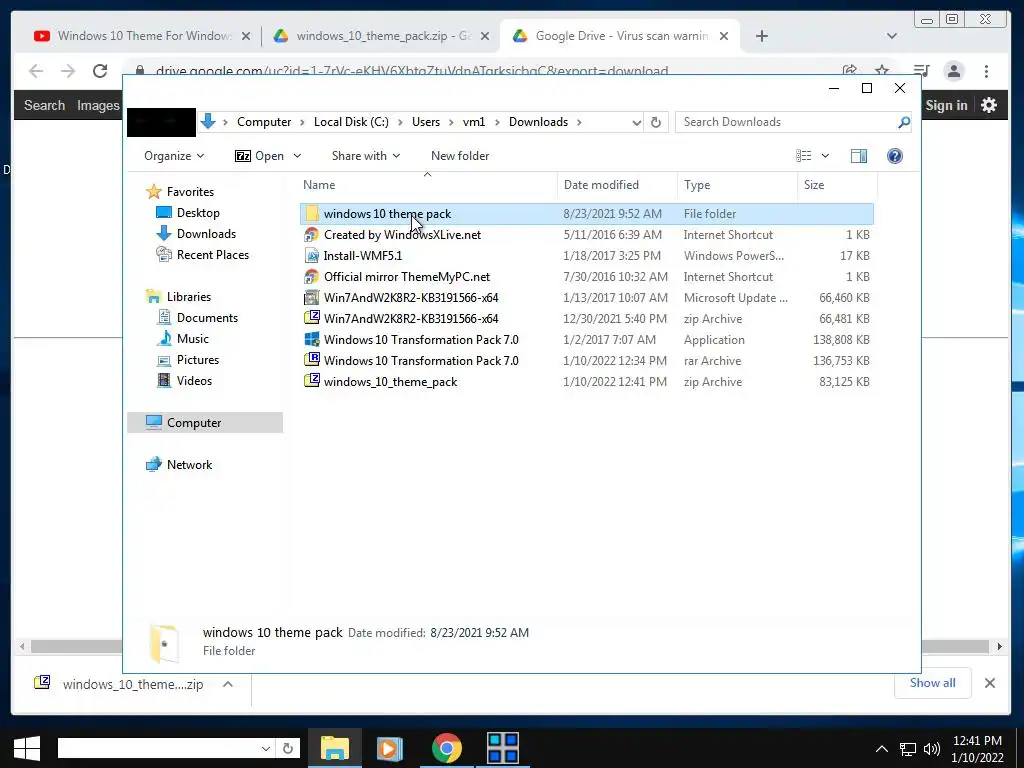Click the taskbar volume speaker icon

tap(932, 749)
